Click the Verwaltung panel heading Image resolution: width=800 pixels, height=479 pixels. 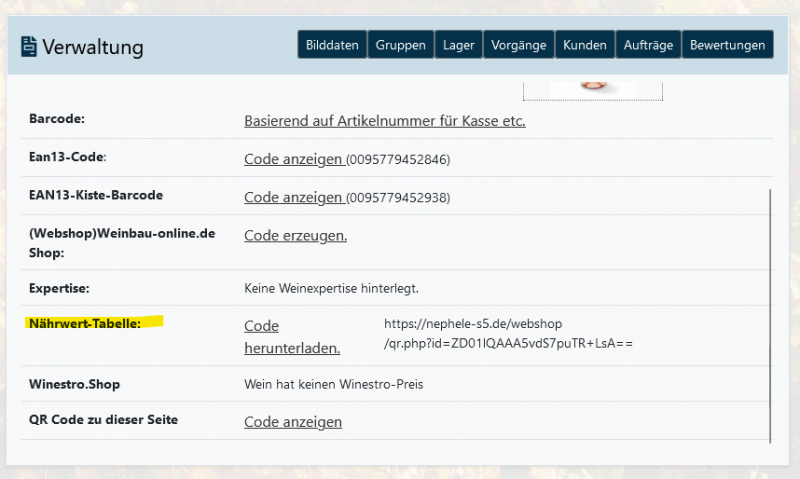[93, 47]
